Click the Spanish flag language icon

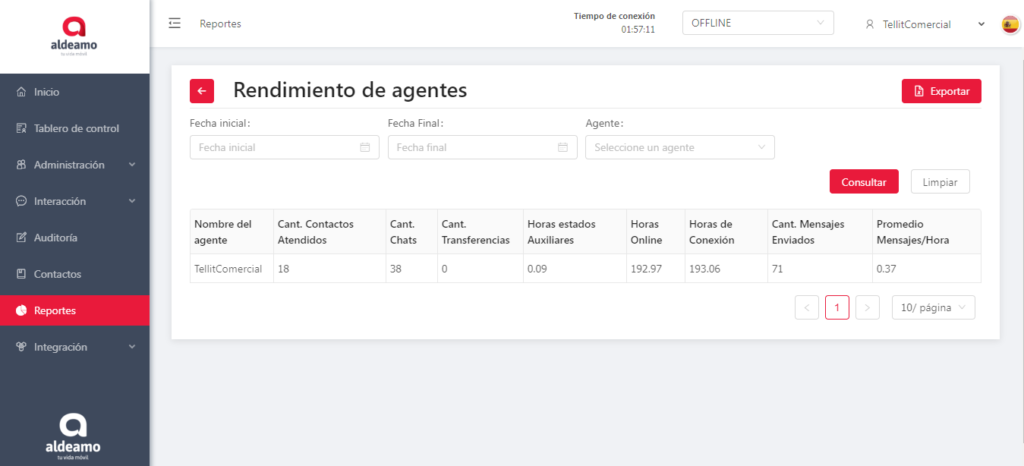1010,24
